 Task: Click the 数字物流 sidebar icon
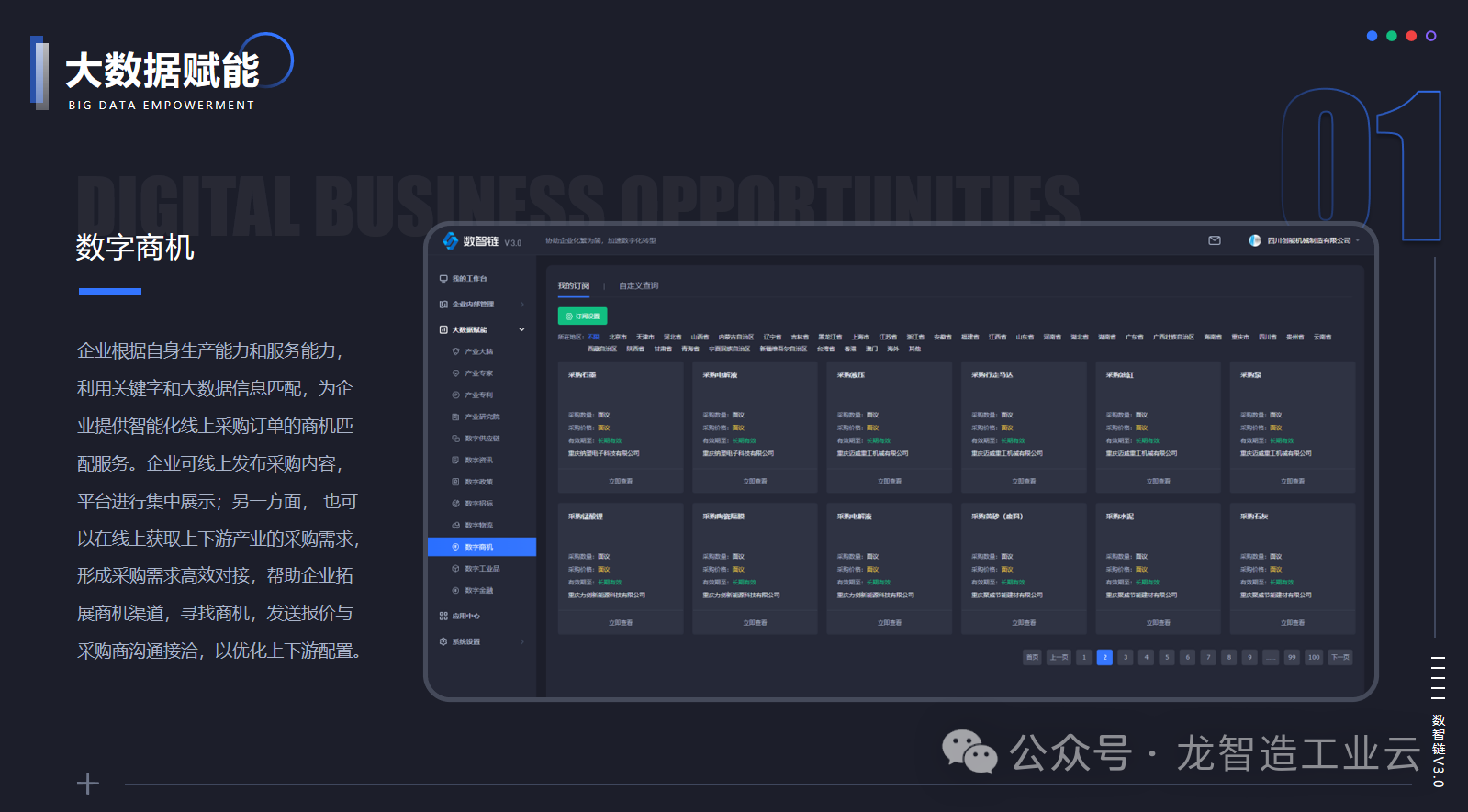456,526
